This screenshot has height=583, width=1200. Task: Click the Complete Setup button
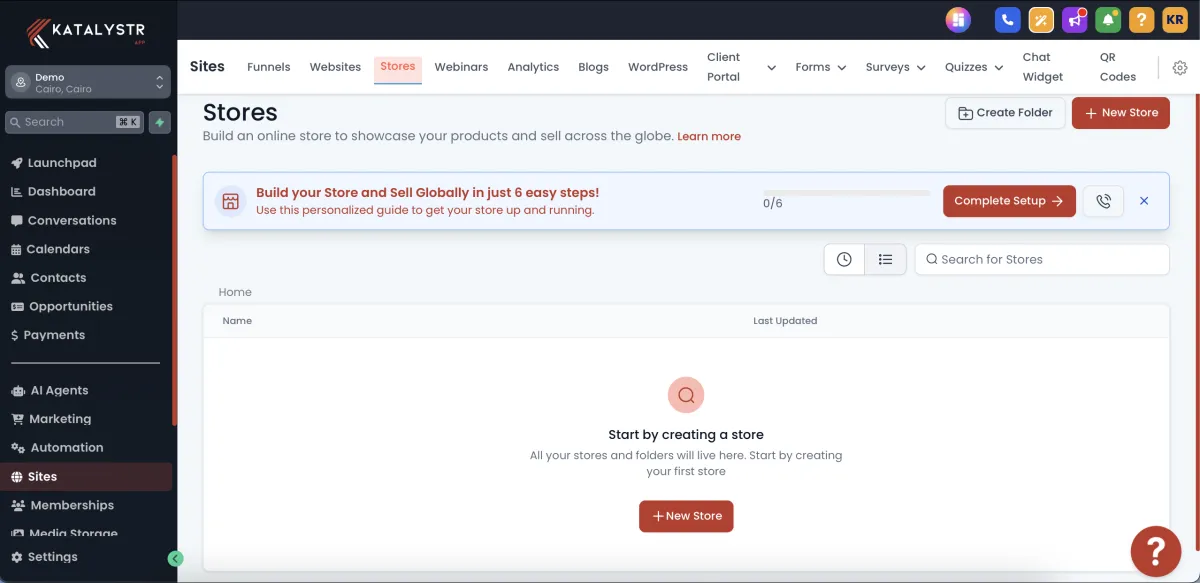[x=1009, y=201]
